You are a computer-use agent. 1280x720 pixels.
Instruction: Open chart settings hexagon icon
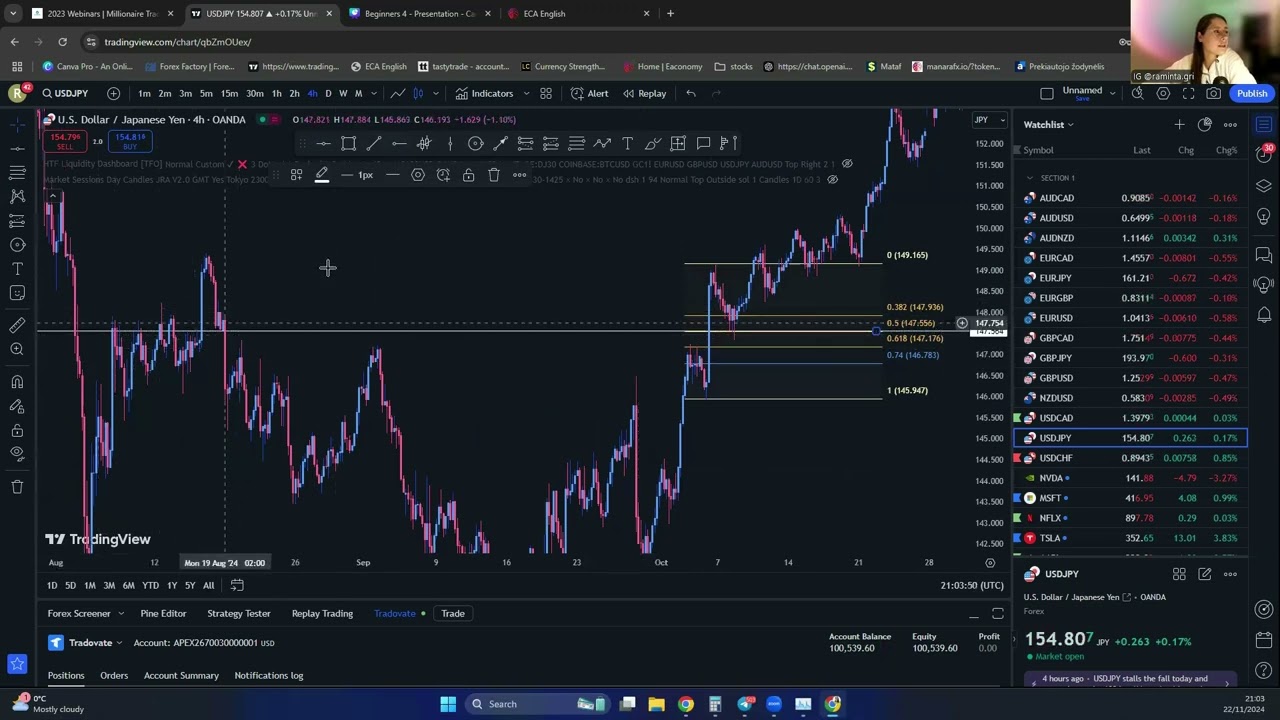1163,93
